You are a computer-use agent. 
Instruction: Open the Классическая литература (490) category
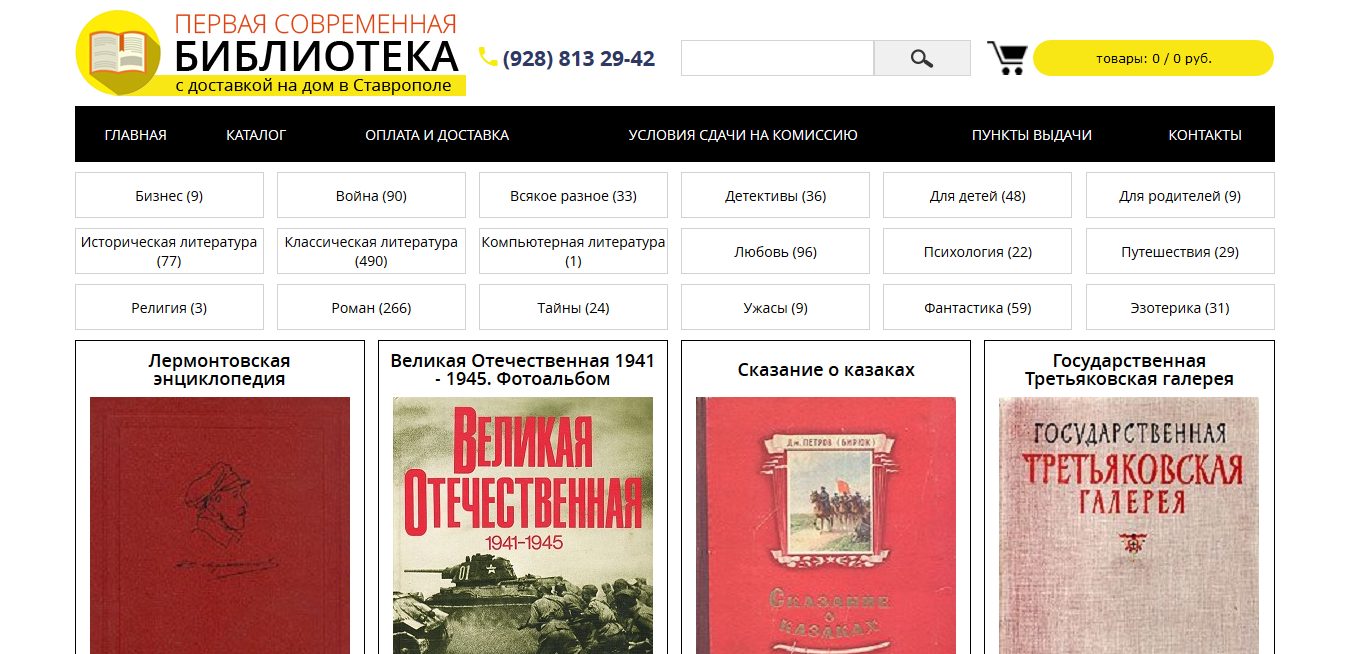[x=371, y=251]
